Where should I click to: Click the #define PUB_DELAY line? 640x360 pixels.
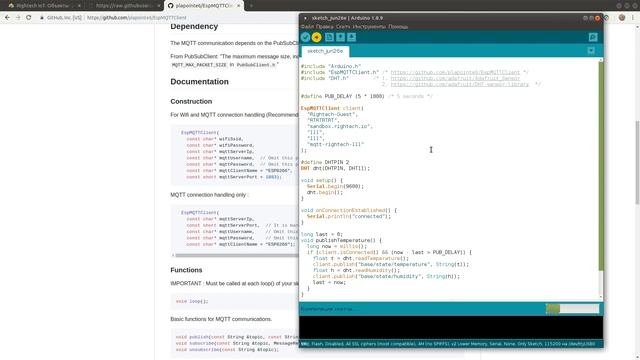367,96
